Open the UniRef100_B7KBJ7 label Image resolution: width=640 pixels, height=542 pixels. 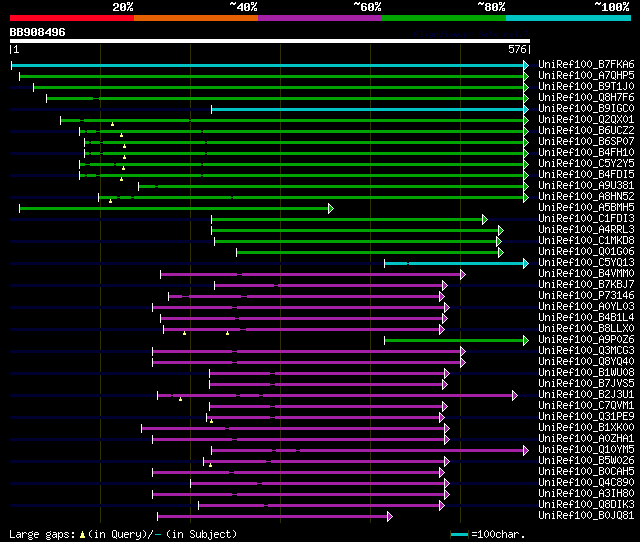pos(586,285)
